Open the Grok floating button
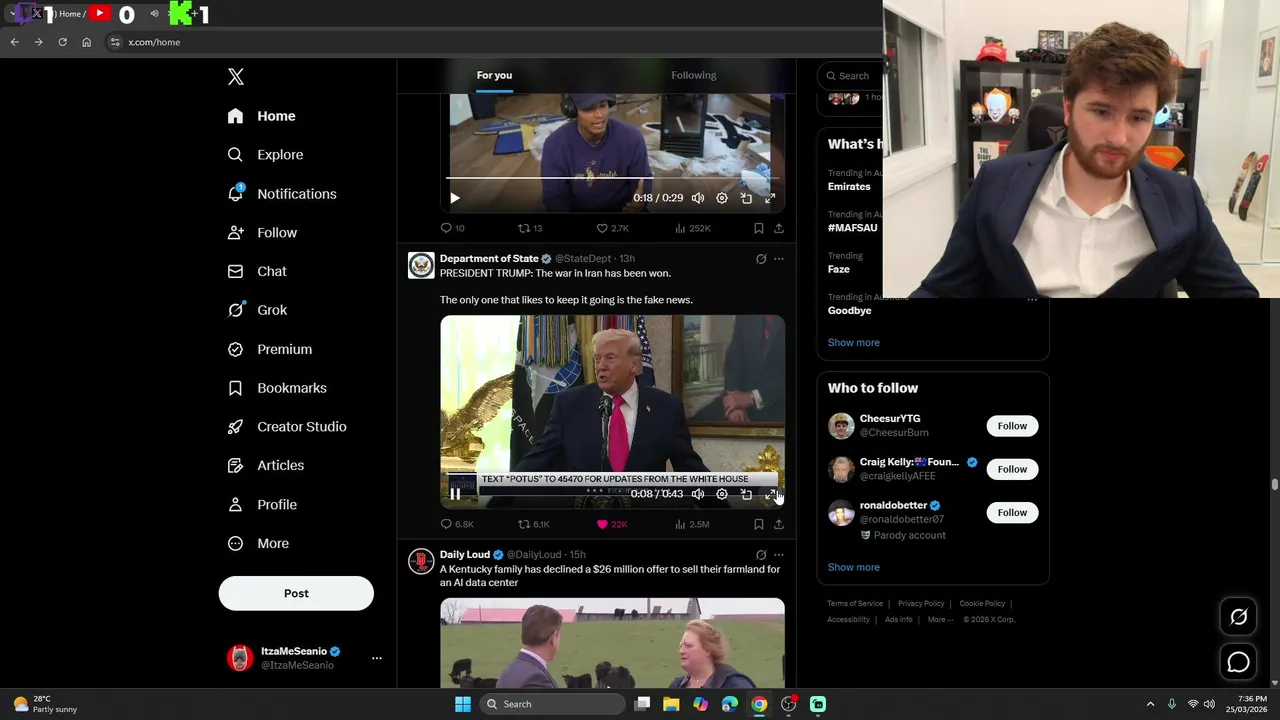This screenshot has width=1280, height=720. [x=1238, y=617]
